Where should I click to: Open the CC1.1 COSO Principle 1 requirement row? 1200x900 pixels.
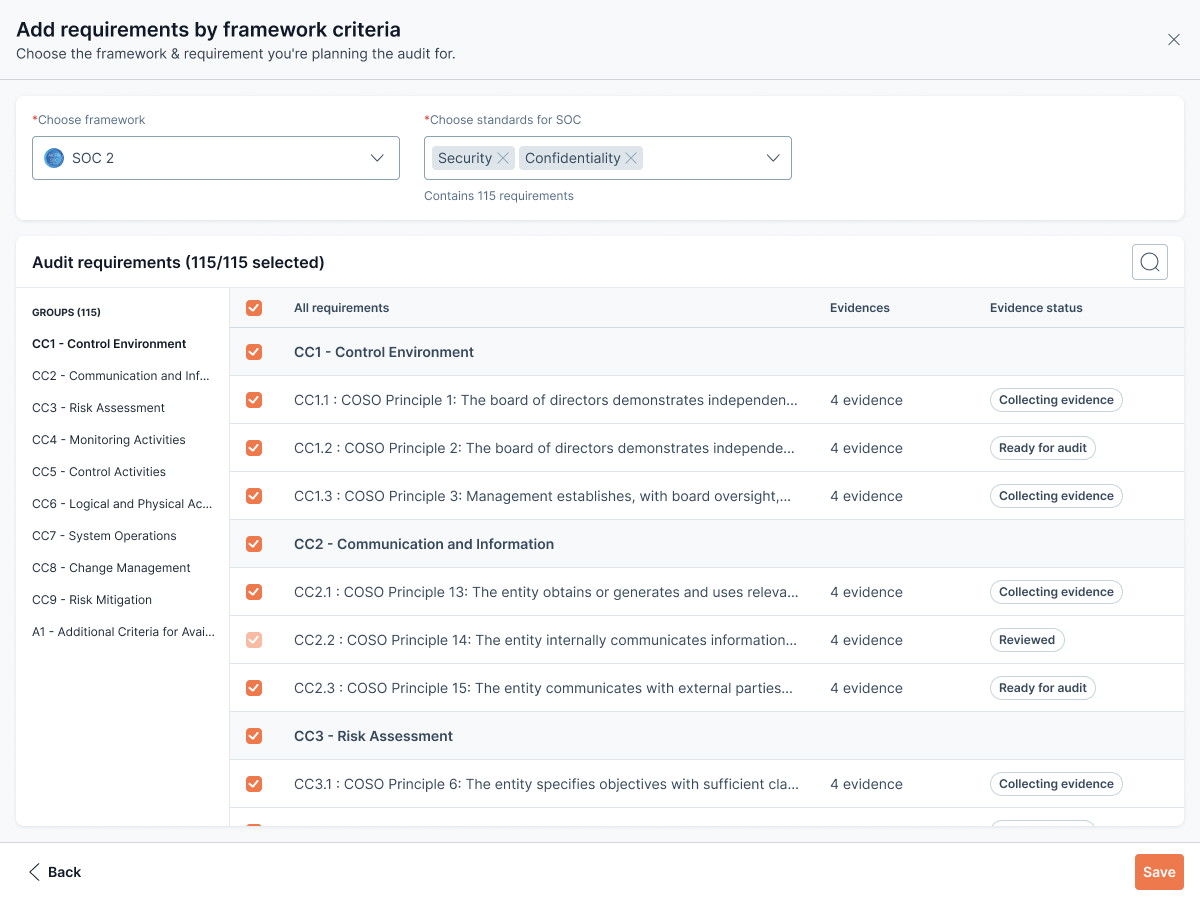click(545, 400)
